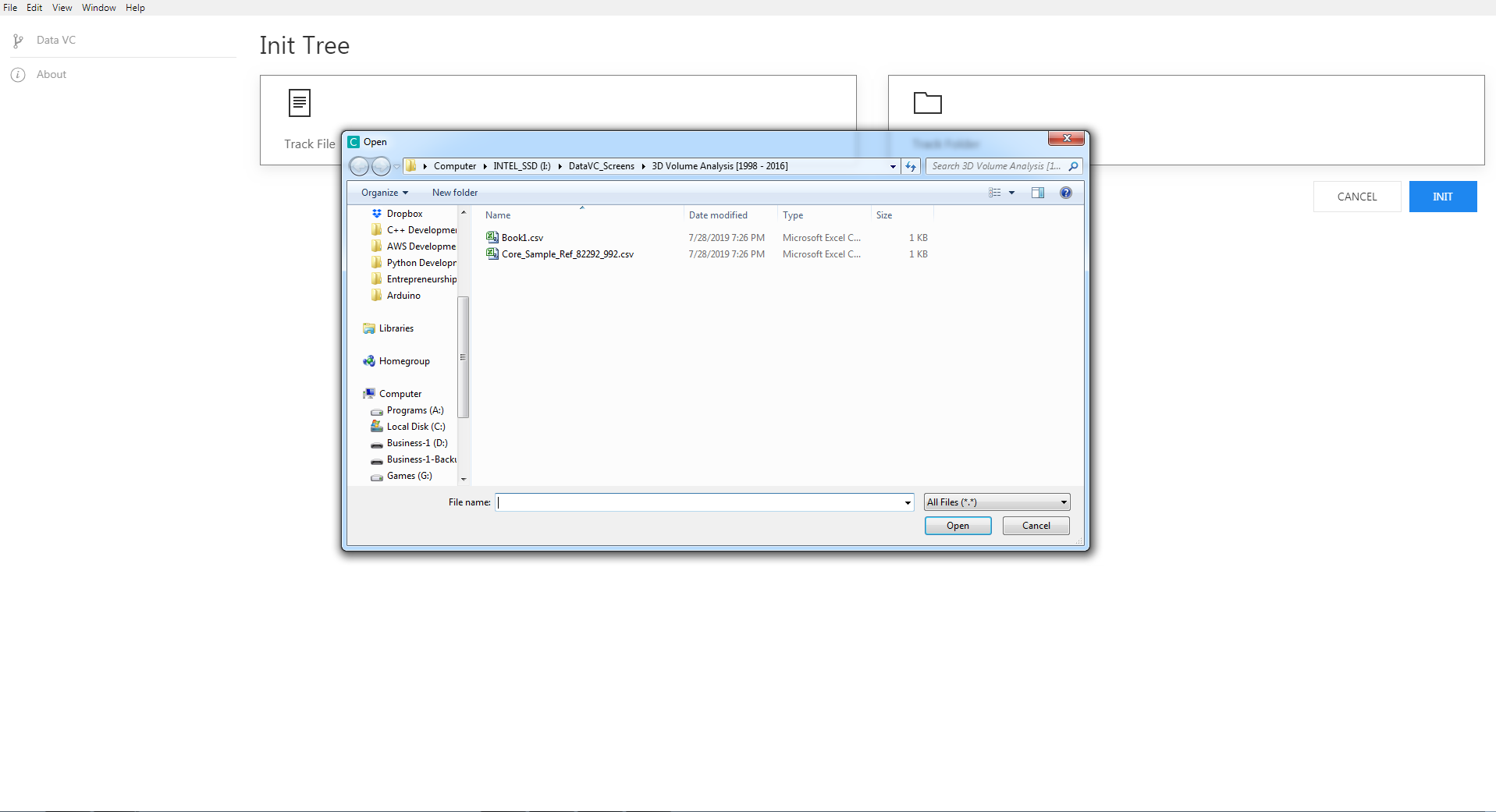This screenshot has height=812, width=1496.
Task: Select the Libraries icon in navigation pane
Action: 369,328
